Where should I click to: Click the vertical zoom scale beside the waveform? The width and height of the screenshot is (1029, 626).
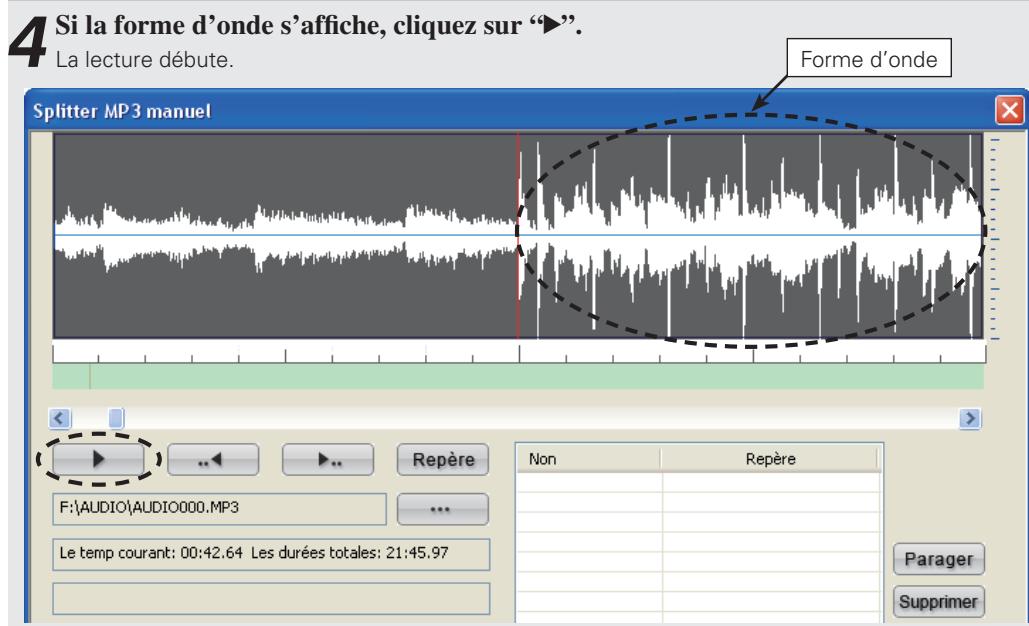pos(994,238)
